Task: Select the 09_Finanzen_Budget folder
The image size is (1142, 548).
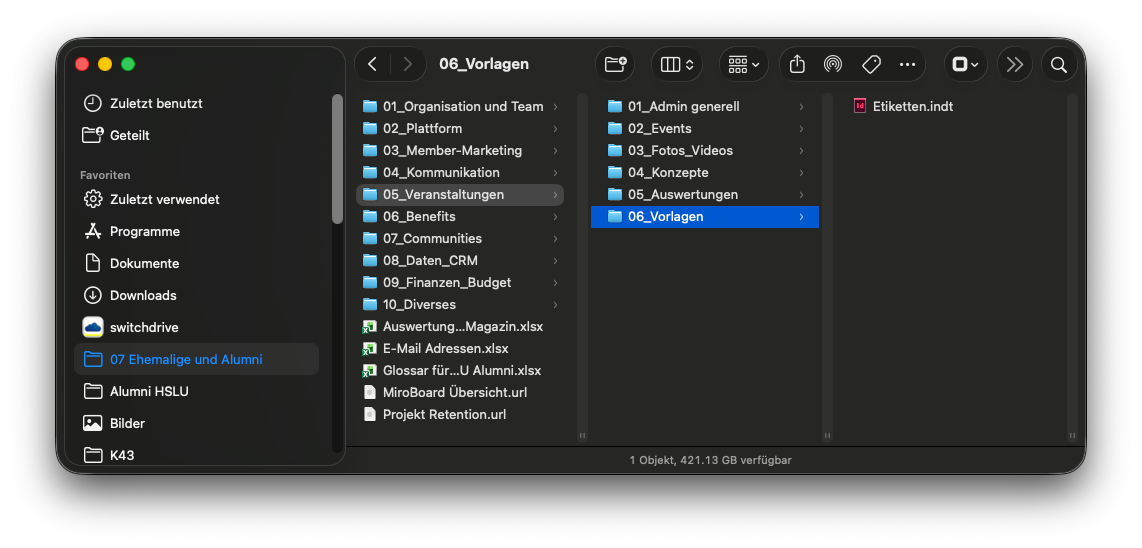Action: tap(446, 282)
